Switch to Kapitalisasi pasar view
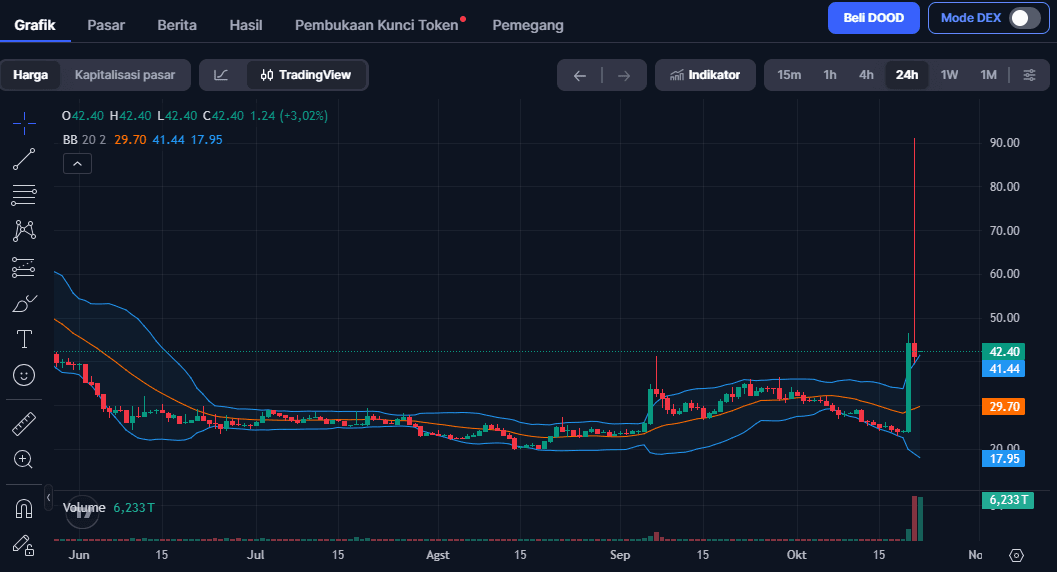The height and width of the screenshot is (572, 1057). coord(125,75)
